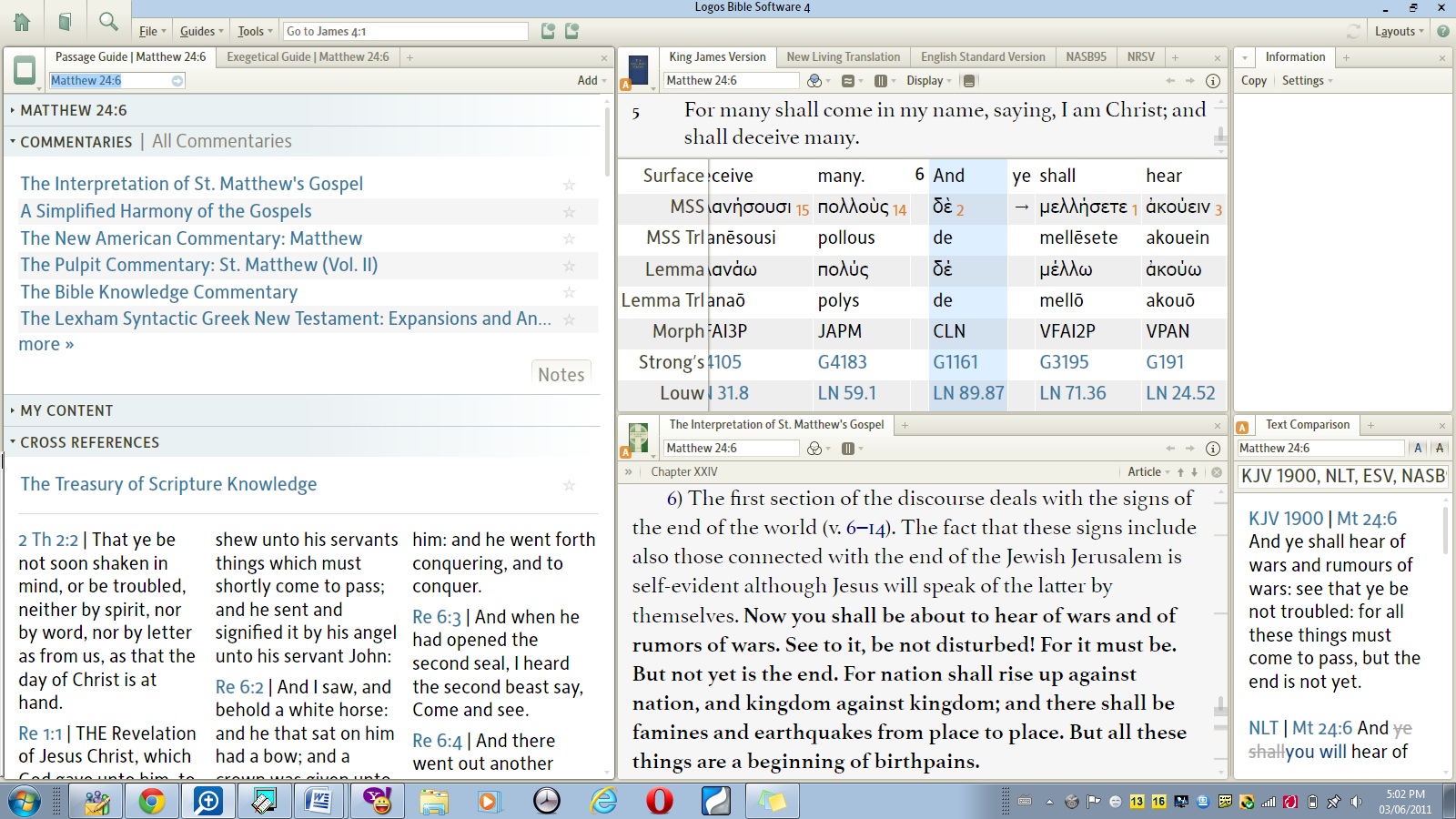Expand the MY CONTENT section

tap(13, 410)
